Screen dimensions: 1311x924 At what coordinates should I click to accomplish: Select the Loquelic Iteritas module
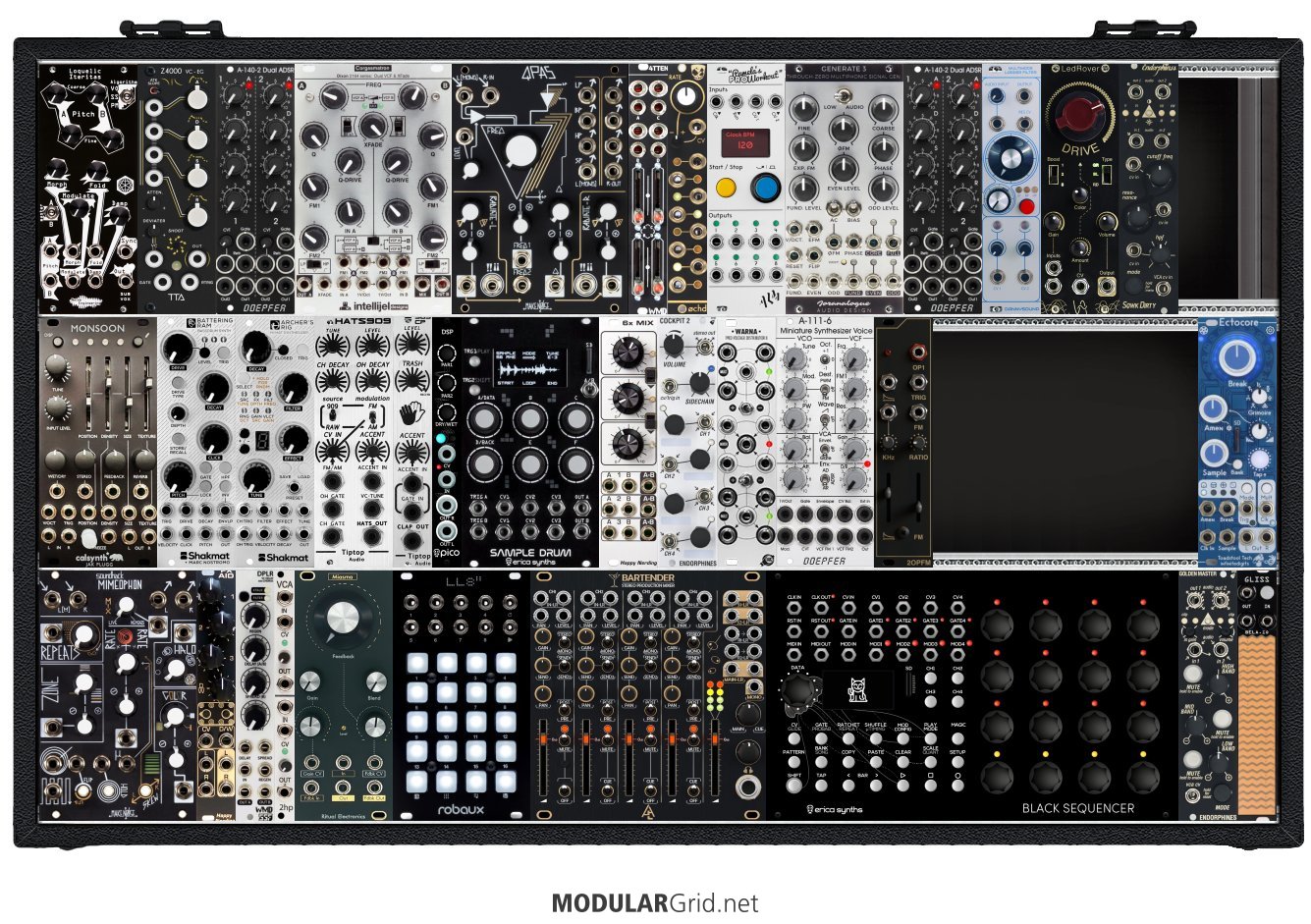coord(88,189)
